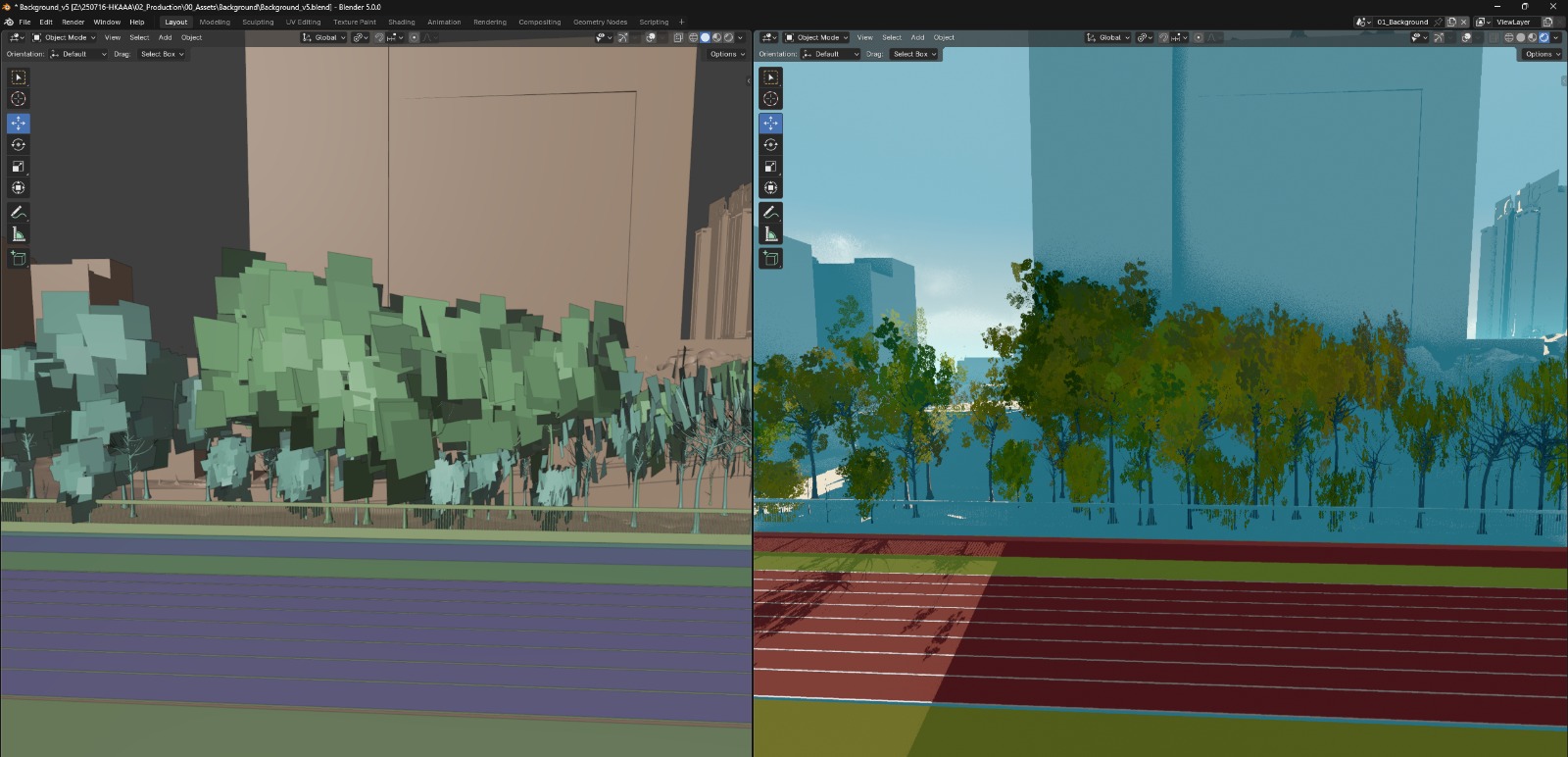Screen dimensions: 1568x757
Task: Open Object Mode dropdown in right viewport
Action: [x=817, y=37]
